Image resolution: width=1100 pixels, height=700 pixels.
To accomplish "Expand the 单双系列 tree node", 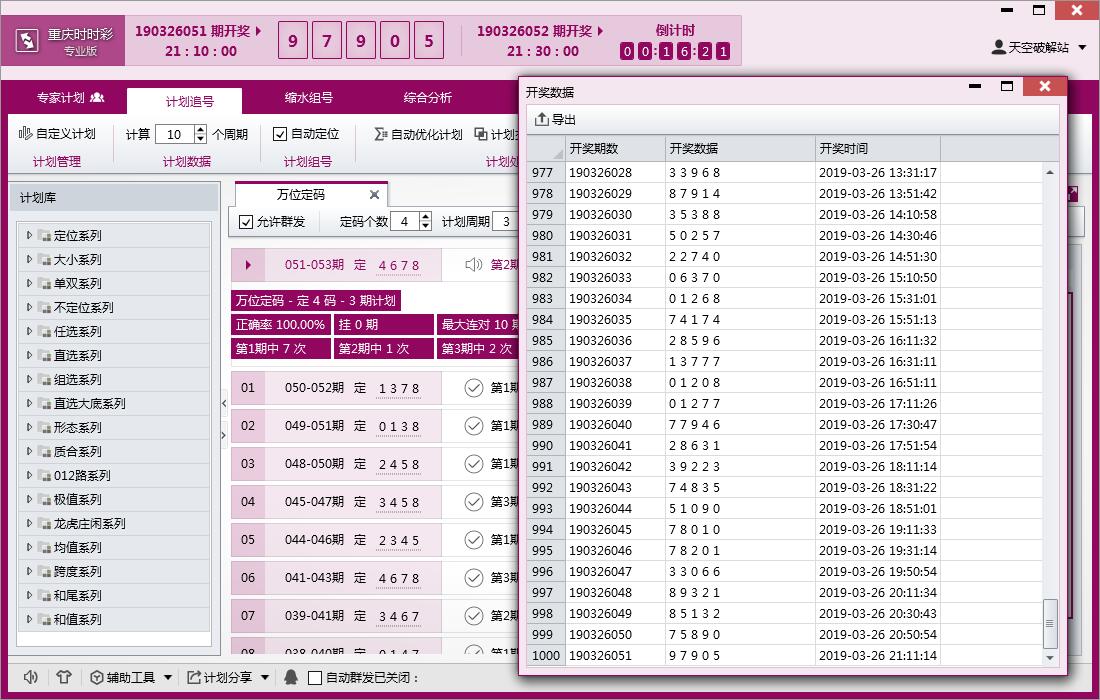I will [29, 283].
